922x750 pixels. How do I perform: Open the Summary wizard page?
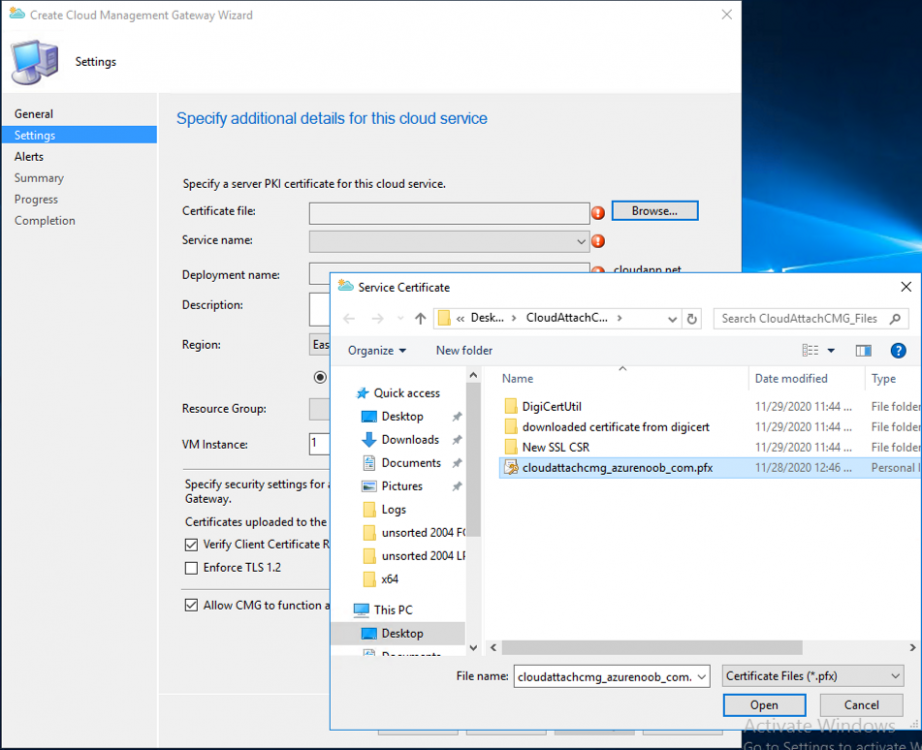39,178
